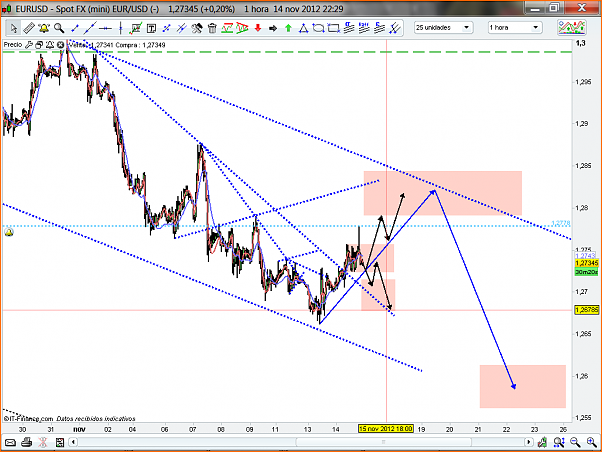Click the zoom in magnifier icon
Image resolution: width=602 pixels, height=452 pixels.
click(591, 442)
